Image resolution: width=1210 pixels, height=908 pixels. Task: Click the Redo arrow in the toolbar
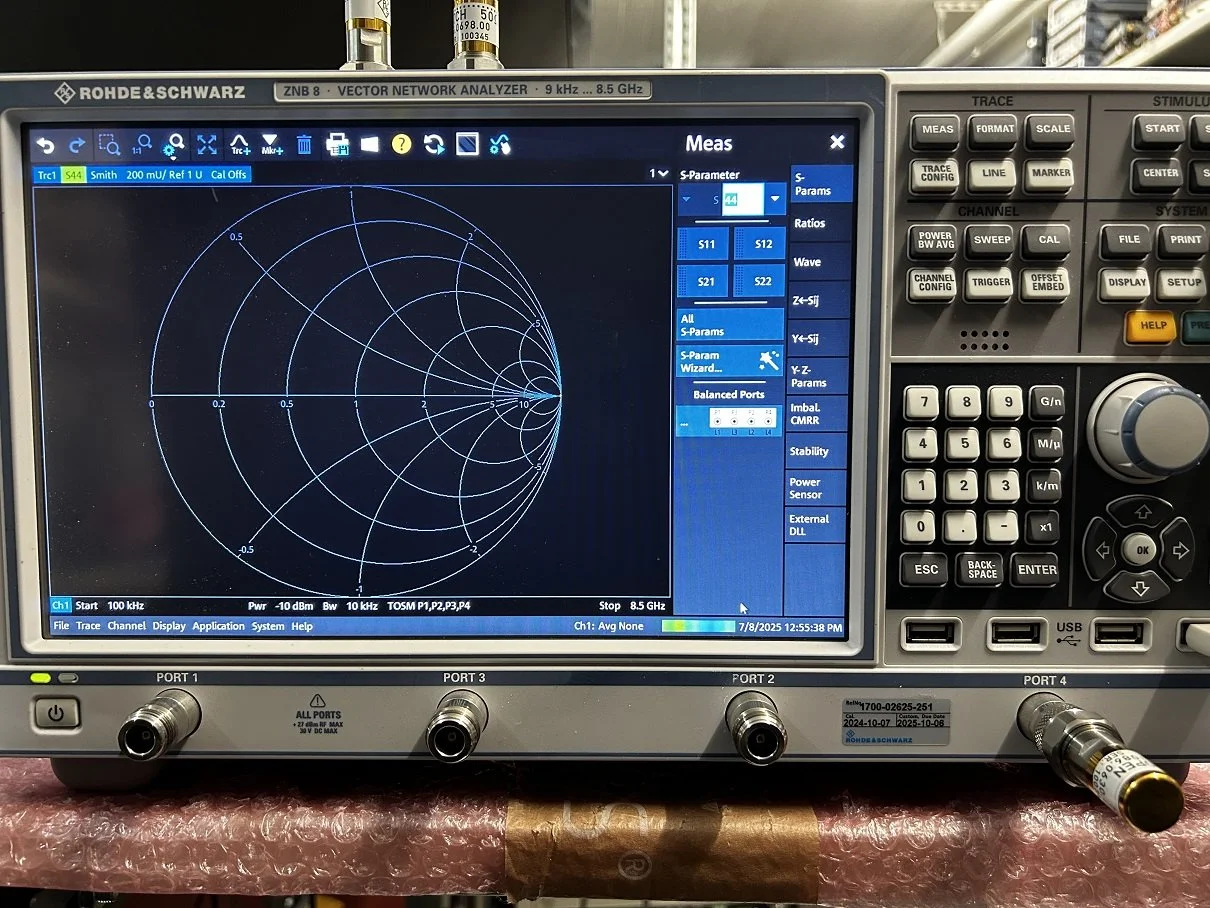click(x=77, y=146)
